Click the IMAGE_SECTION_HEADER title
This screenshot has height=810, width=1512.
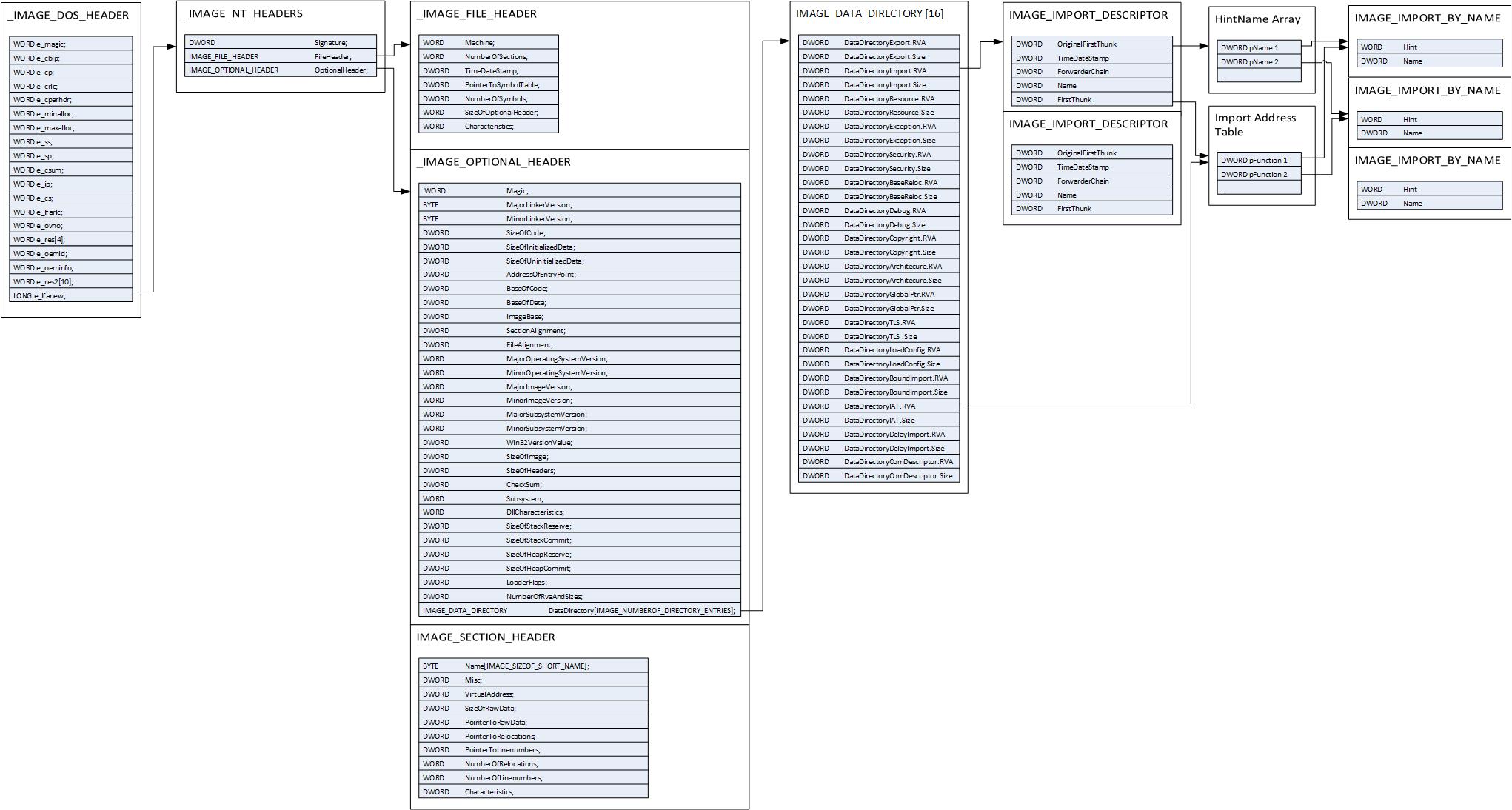click(485, 637)
